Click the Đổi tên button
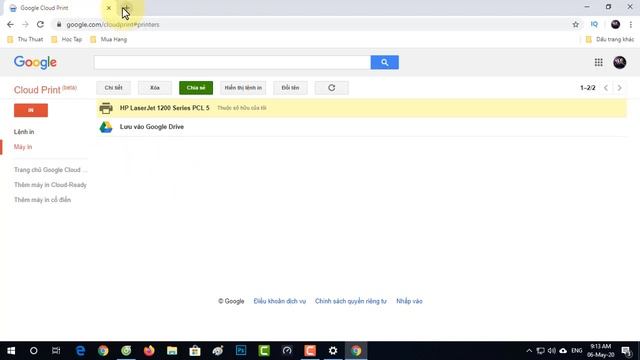Image resolution: width=640 pixels, height=360 pixels. coord(290,88)
